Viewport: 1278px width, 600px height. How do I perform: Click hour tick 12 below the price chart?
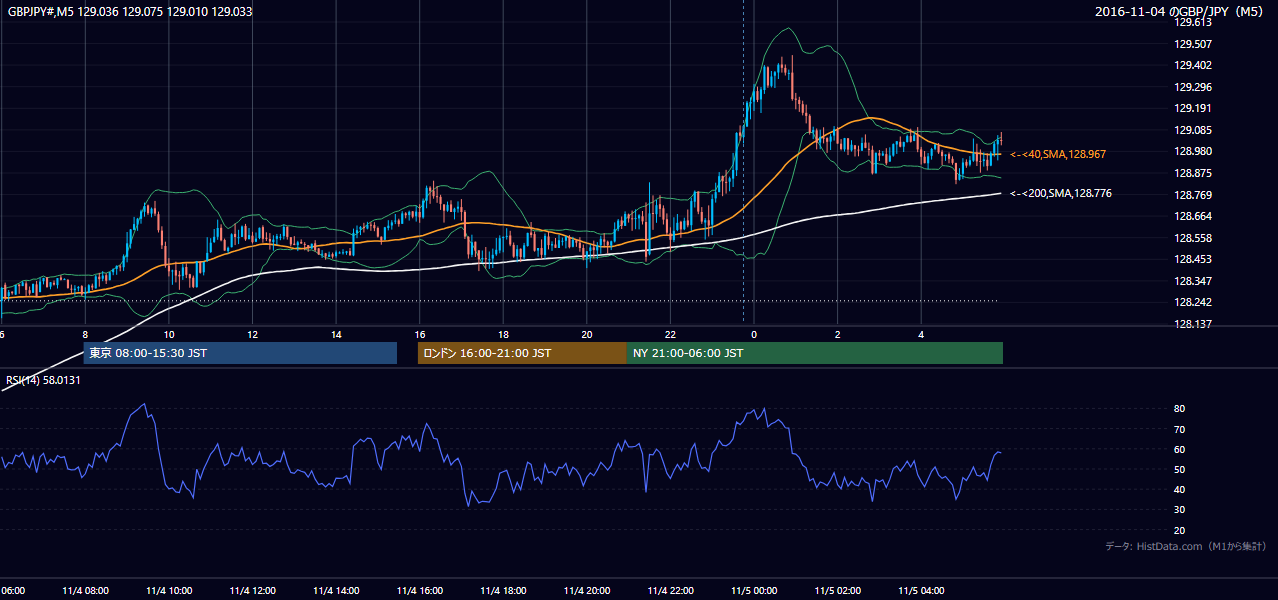tap(253, 335)
